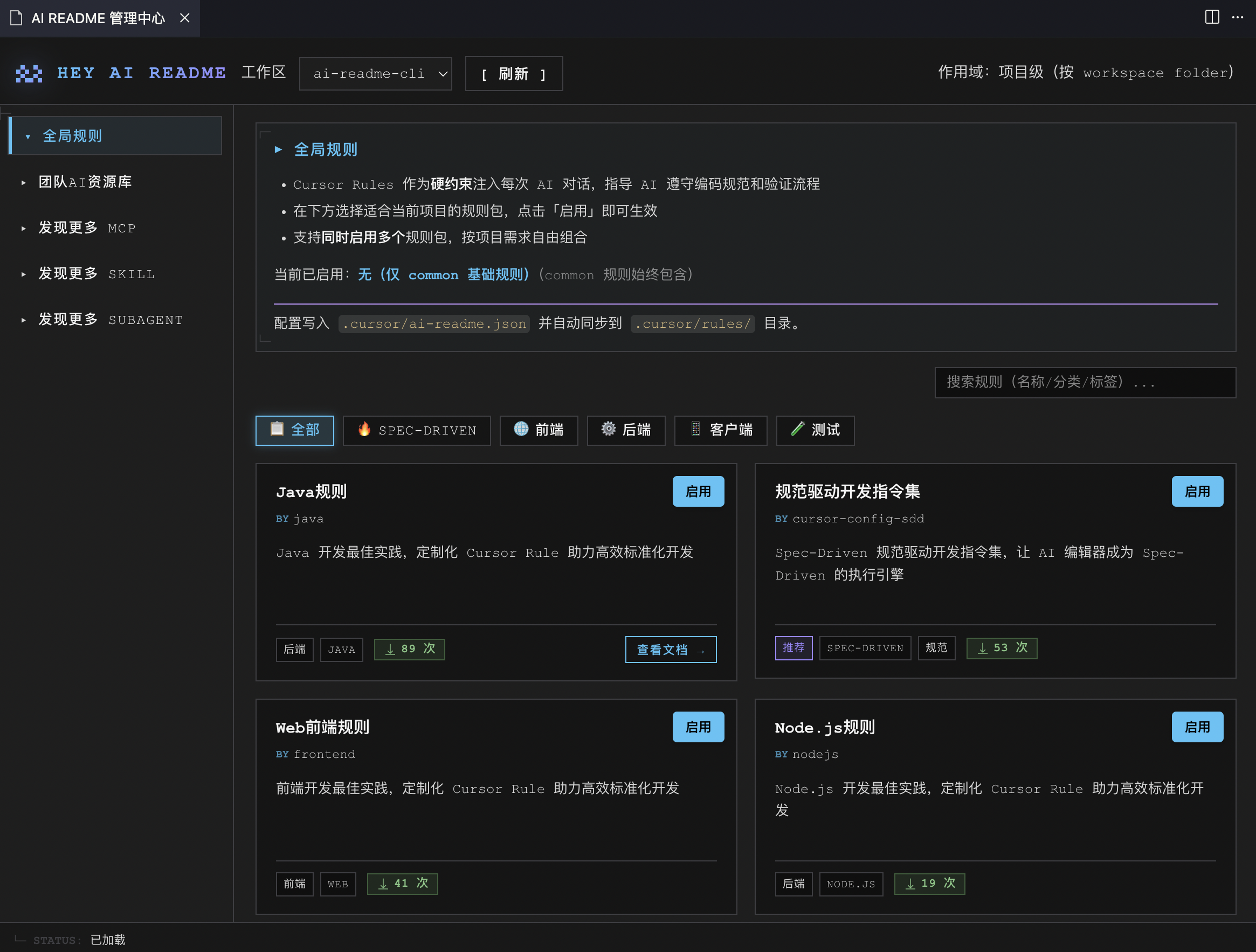Filter rules by SPEC-DRIVEN
1256x952 pixels.
[417, 430]
